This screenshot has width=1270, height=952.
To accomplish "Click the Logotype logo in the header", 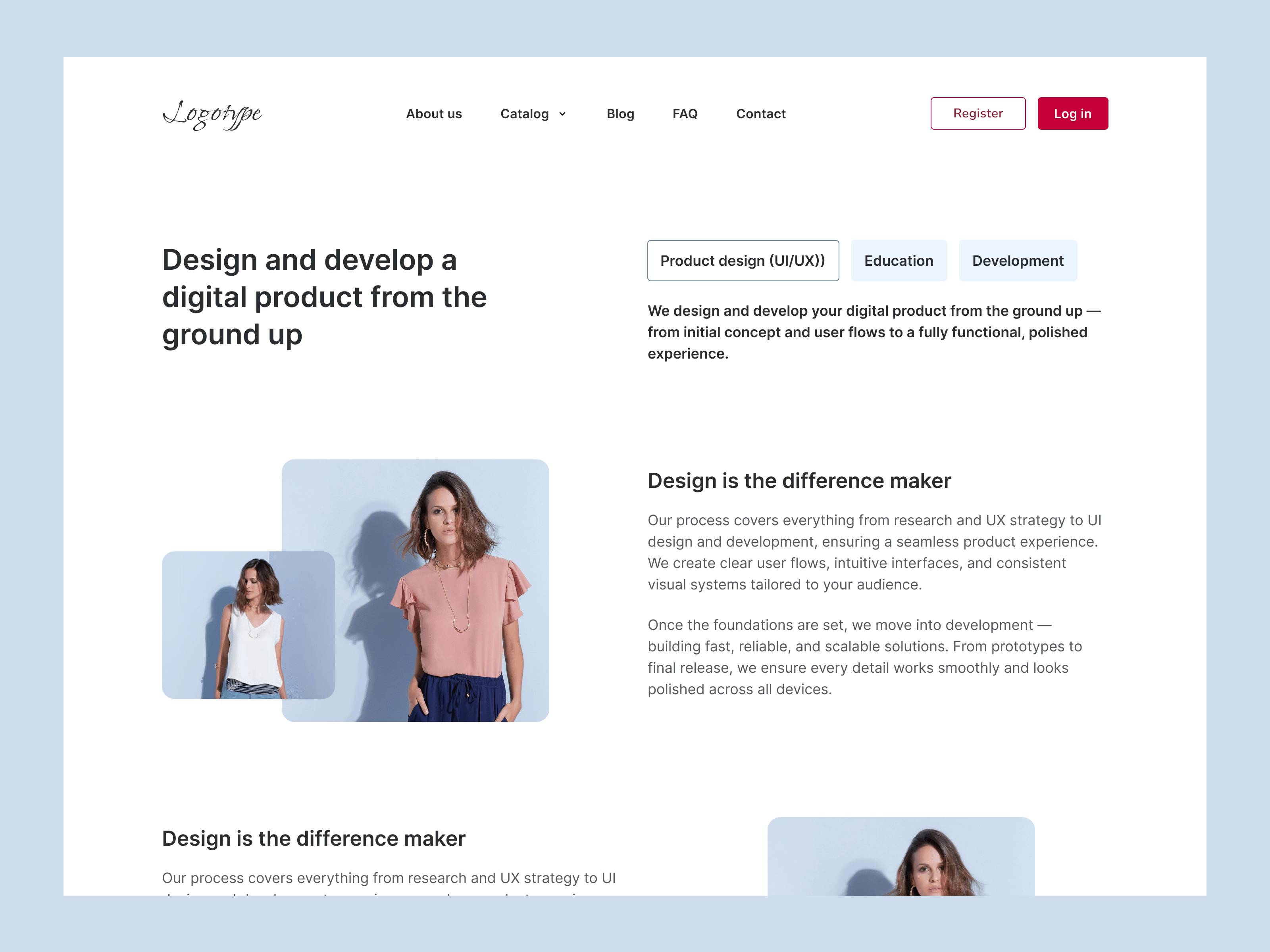I will pyautogui.click(x=213, y=113).
